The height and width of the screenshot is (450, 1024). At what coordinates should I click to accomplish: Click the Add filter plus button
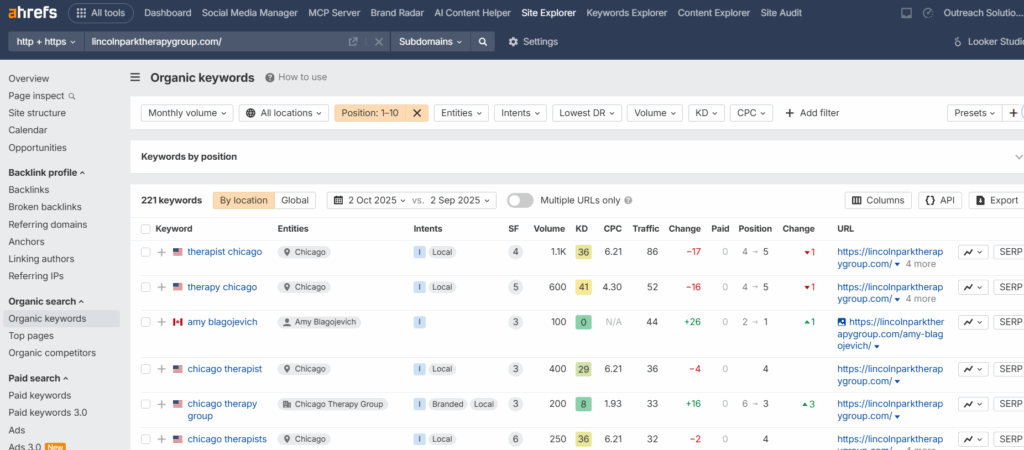812,113
